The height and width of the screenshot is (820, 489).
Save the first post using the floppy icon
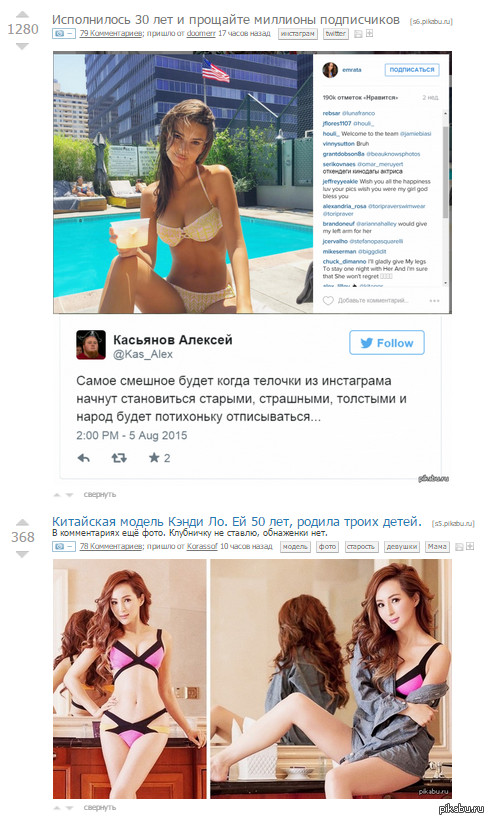[x=358, y=34]
